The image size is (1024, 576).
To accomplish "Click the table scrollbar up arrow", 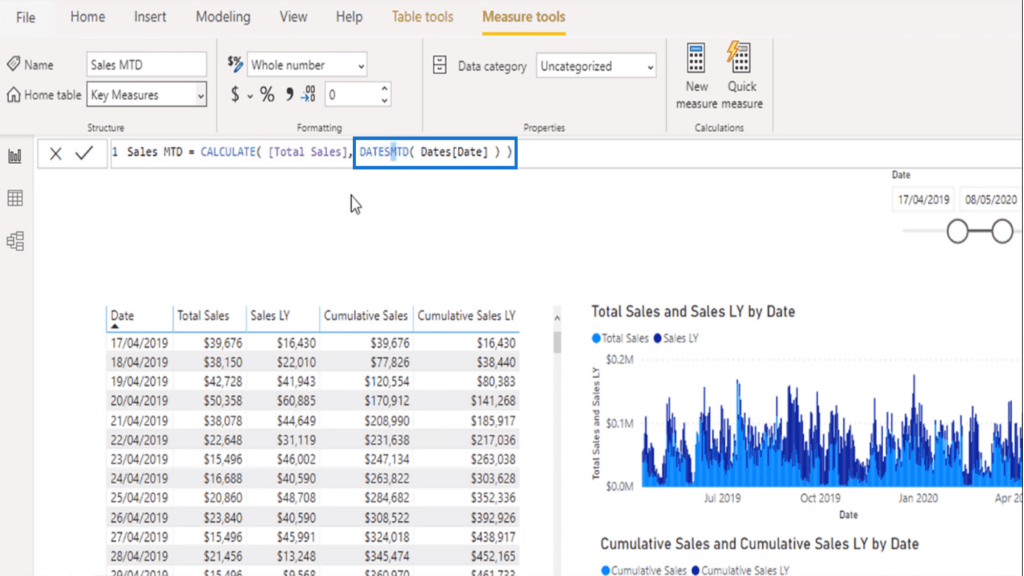I will [557, 318].
